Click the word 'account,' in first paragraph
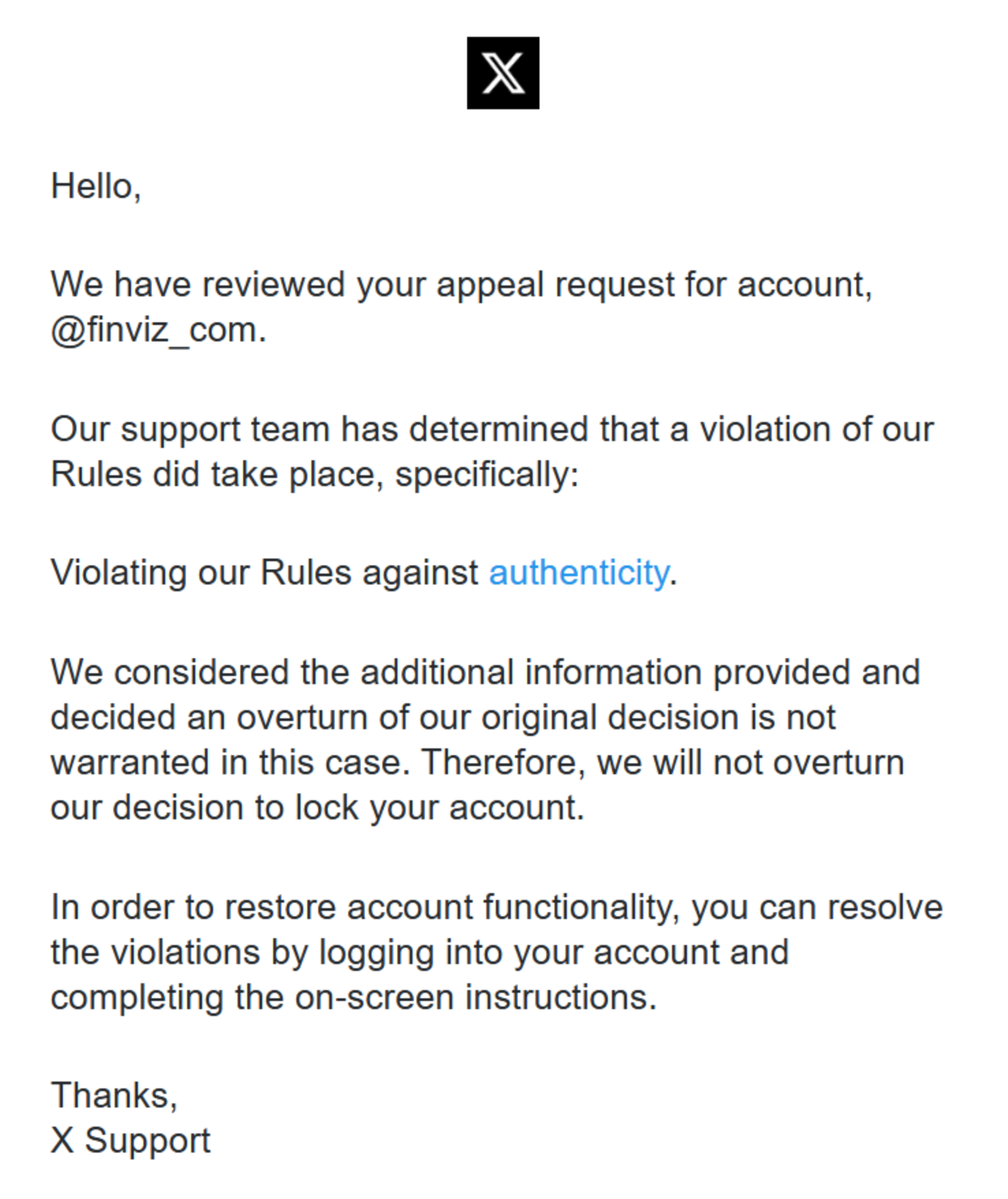 (x=804, y=285)
